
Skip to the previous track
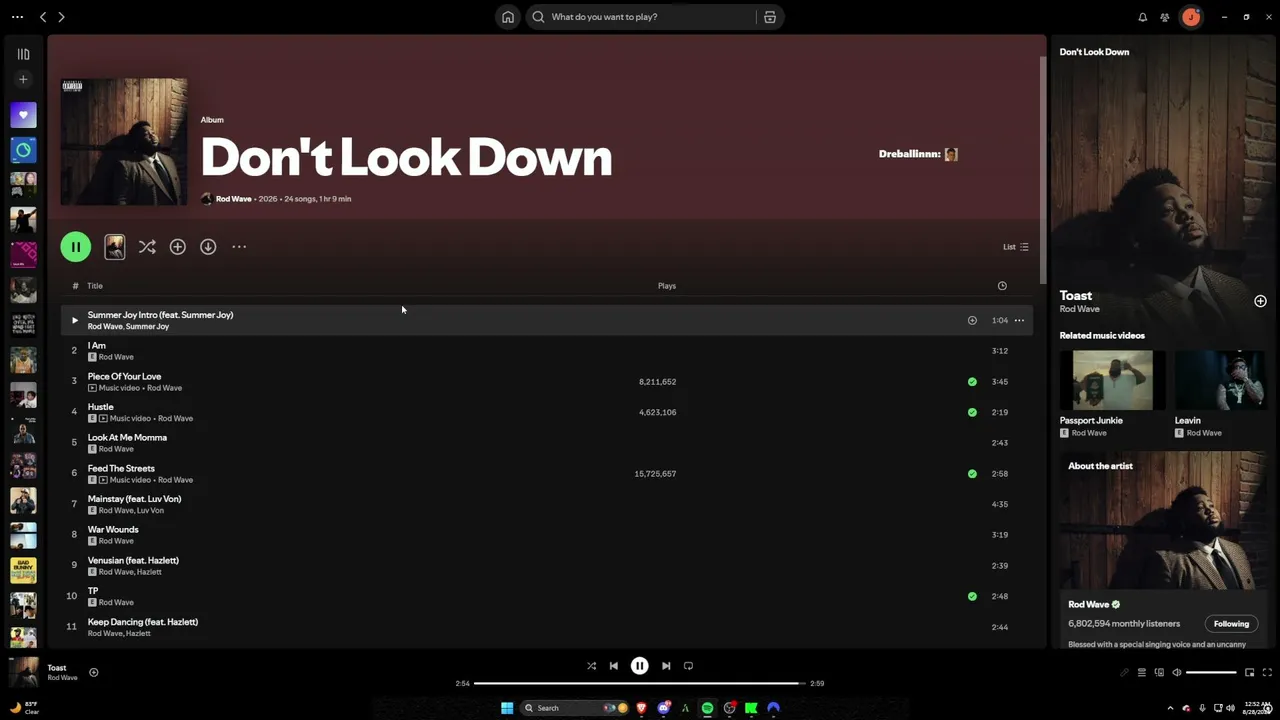tap(614, 666)
